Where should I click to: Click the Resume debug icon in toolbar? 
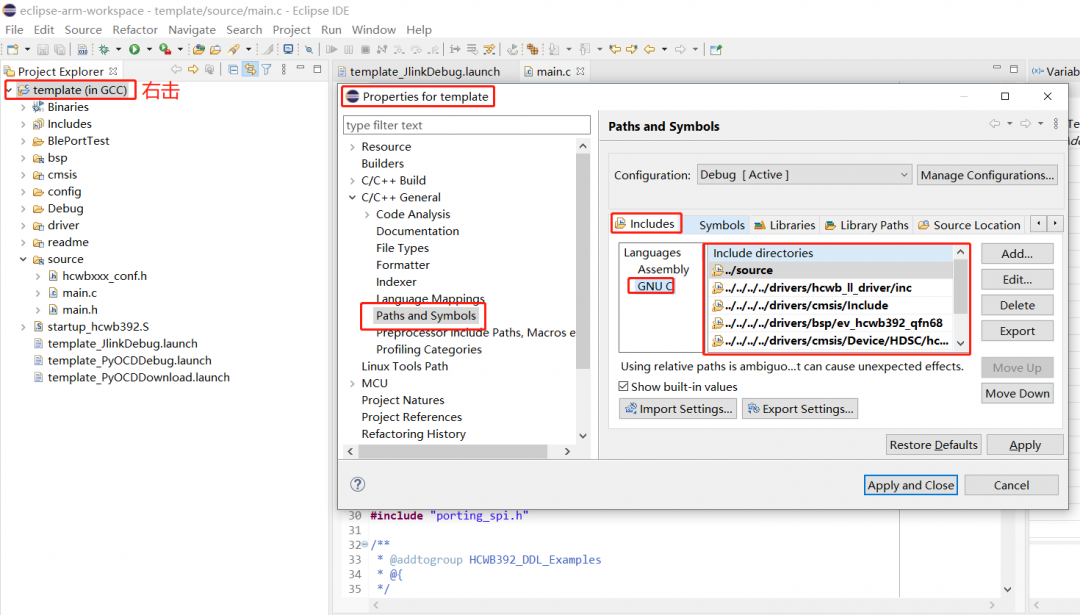pyautogui.click(x=331, y=50)
